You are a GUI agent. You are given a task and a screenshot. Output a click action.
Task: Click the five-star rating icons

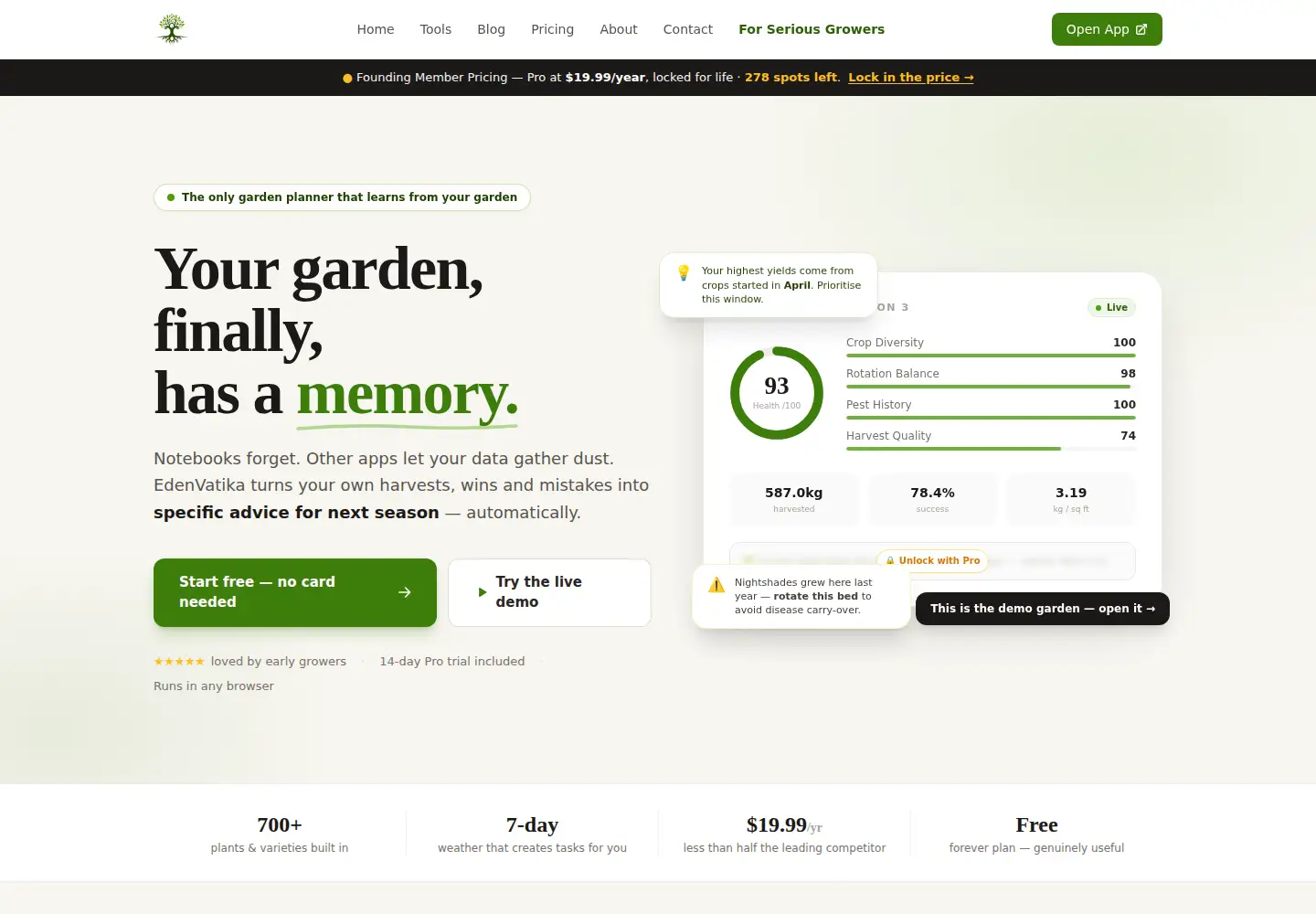179,662
